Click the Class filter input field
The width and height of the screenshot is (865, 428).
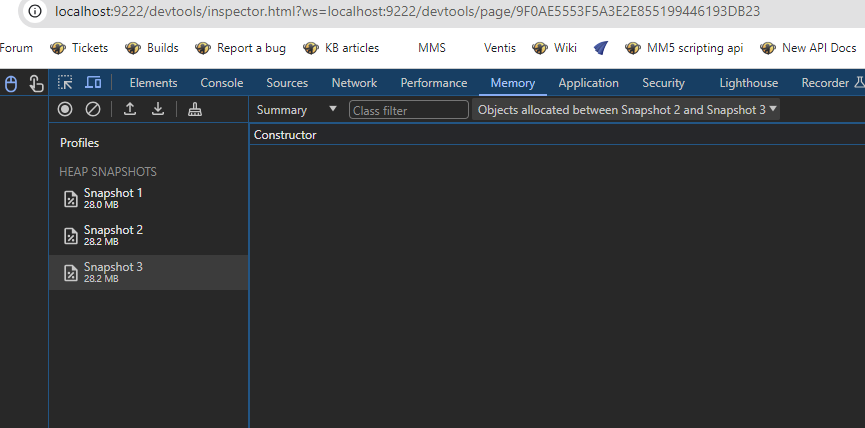pos(409,110)
